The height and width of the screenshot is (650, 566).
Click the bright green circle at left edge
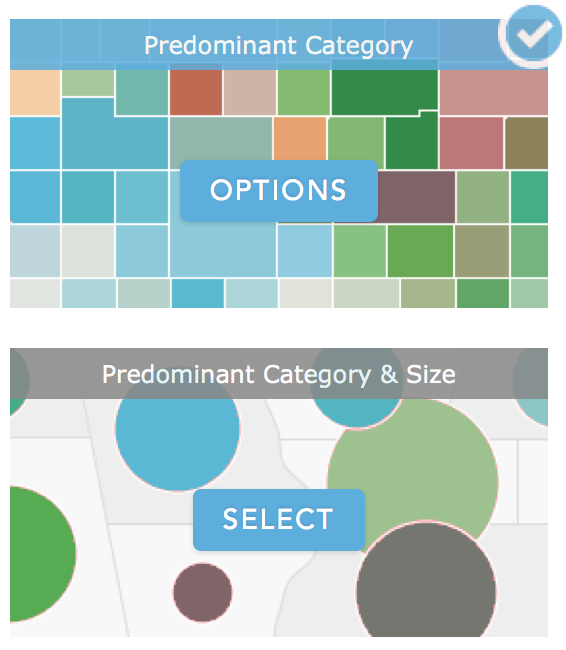pos(41,554)
